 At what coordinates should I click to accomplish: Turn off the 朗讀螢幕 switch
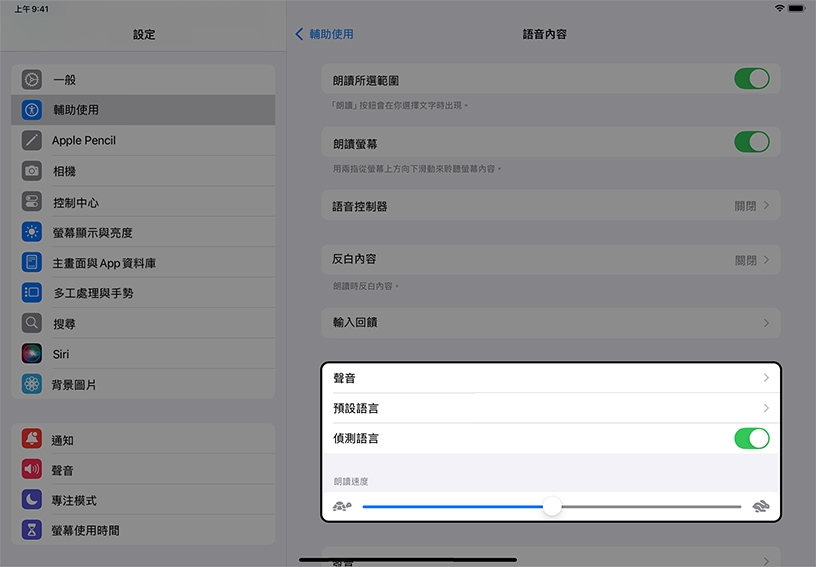751,141
